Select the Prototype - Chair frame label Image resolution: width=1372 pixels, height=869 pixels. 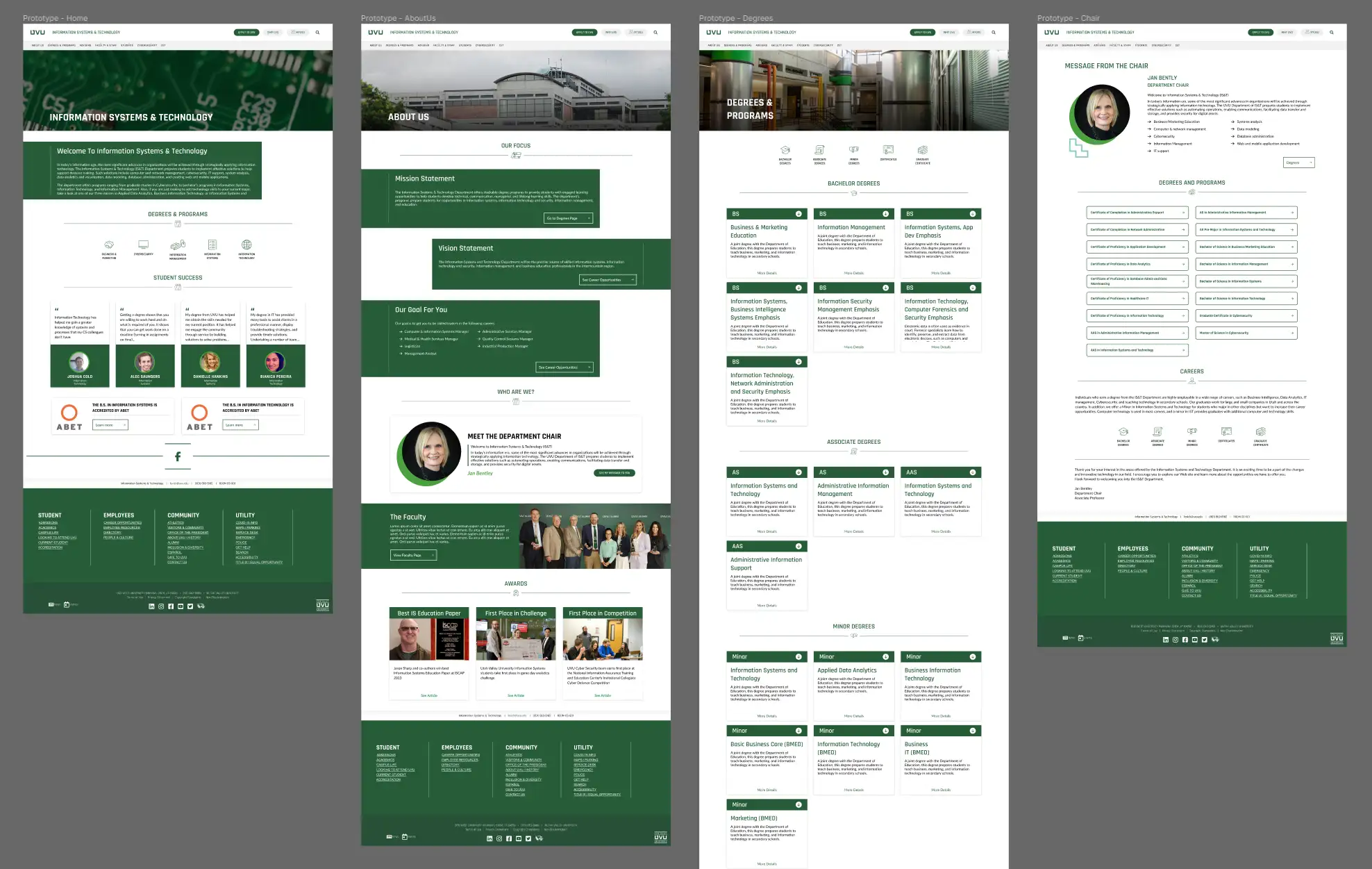[x=1069, y=18]
